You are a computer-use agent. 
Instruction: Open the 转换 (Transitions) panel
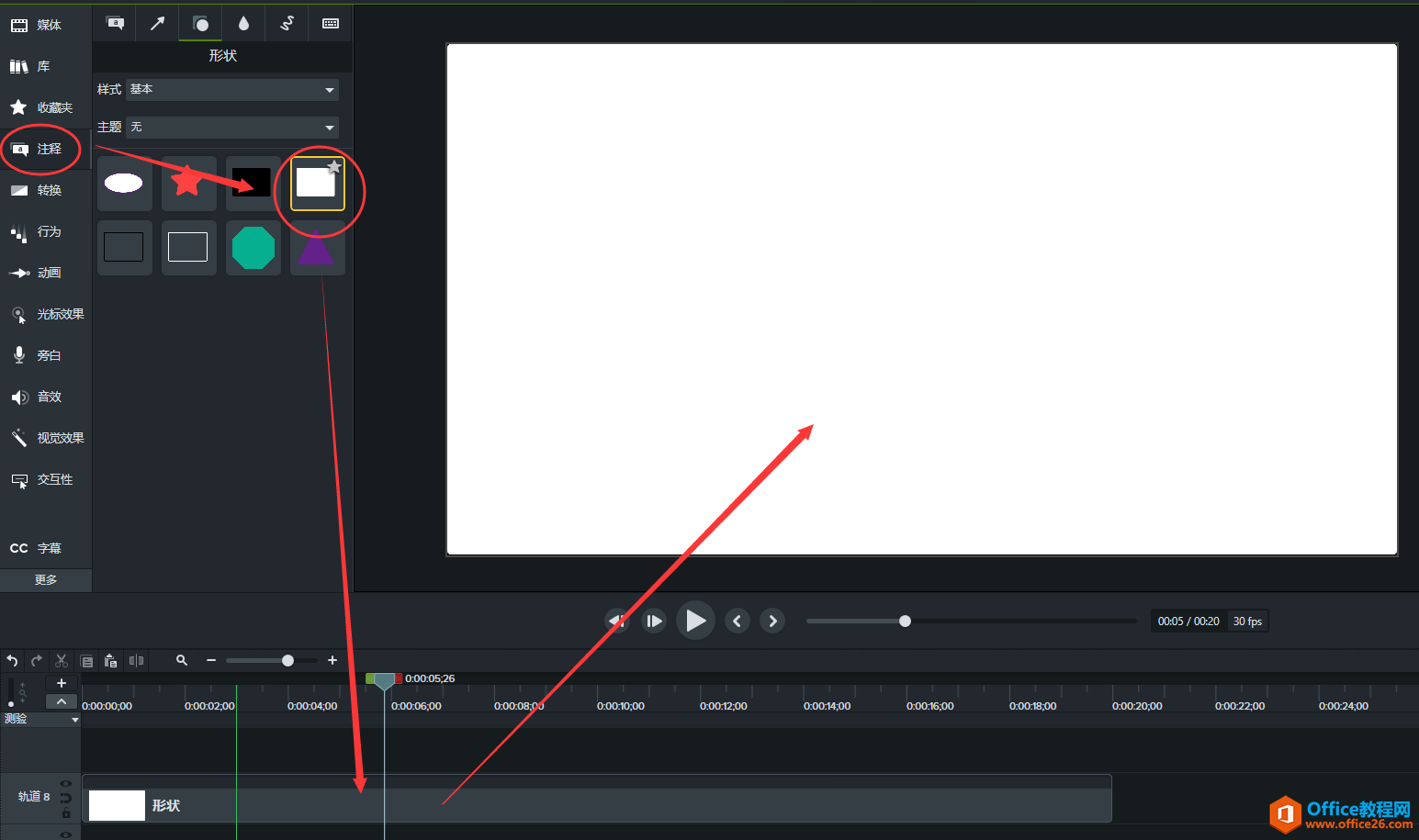point(46,190)
